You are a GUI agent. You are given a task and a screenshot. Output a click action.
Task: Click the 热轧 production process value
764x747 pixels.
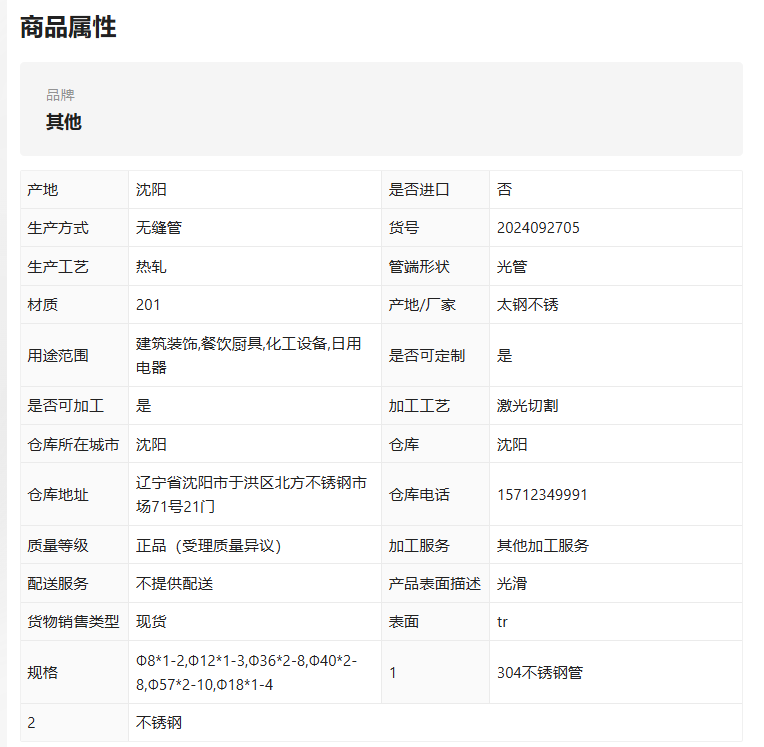pyautogui.click(x=151, y=267)
